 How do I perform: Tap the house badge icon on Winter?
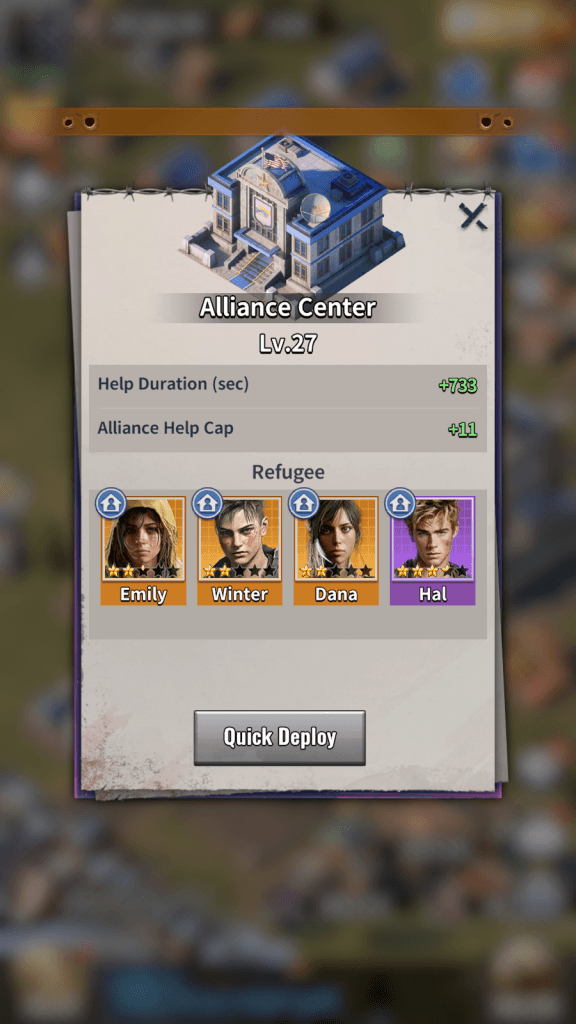(208, 504)
